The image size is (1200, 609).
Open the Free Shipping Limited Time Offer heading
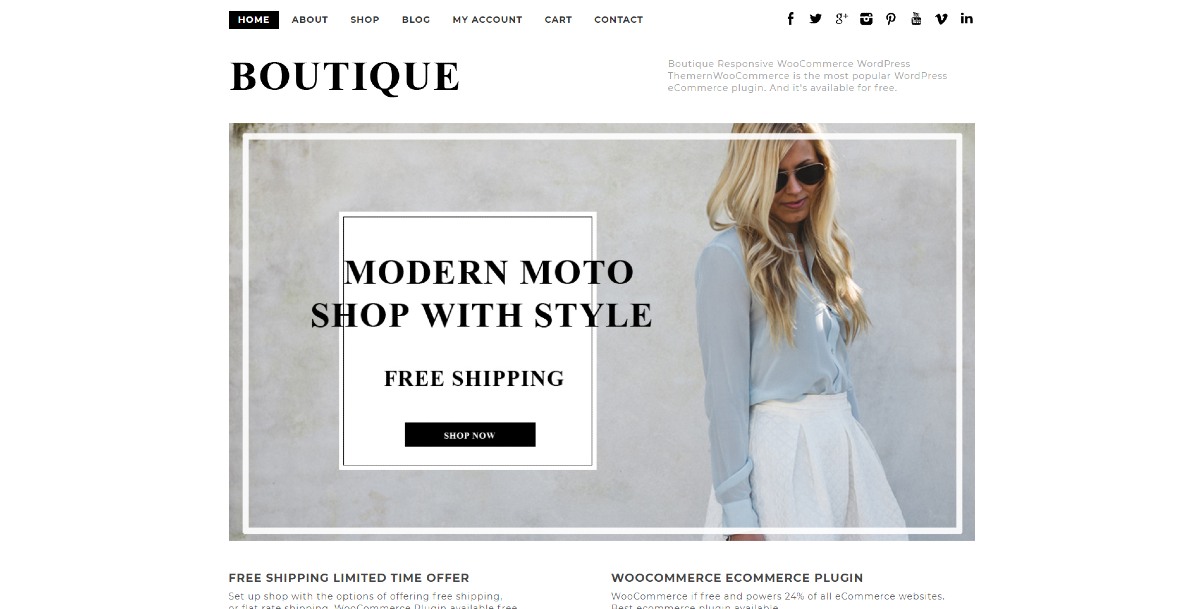[x=349, y=578]
